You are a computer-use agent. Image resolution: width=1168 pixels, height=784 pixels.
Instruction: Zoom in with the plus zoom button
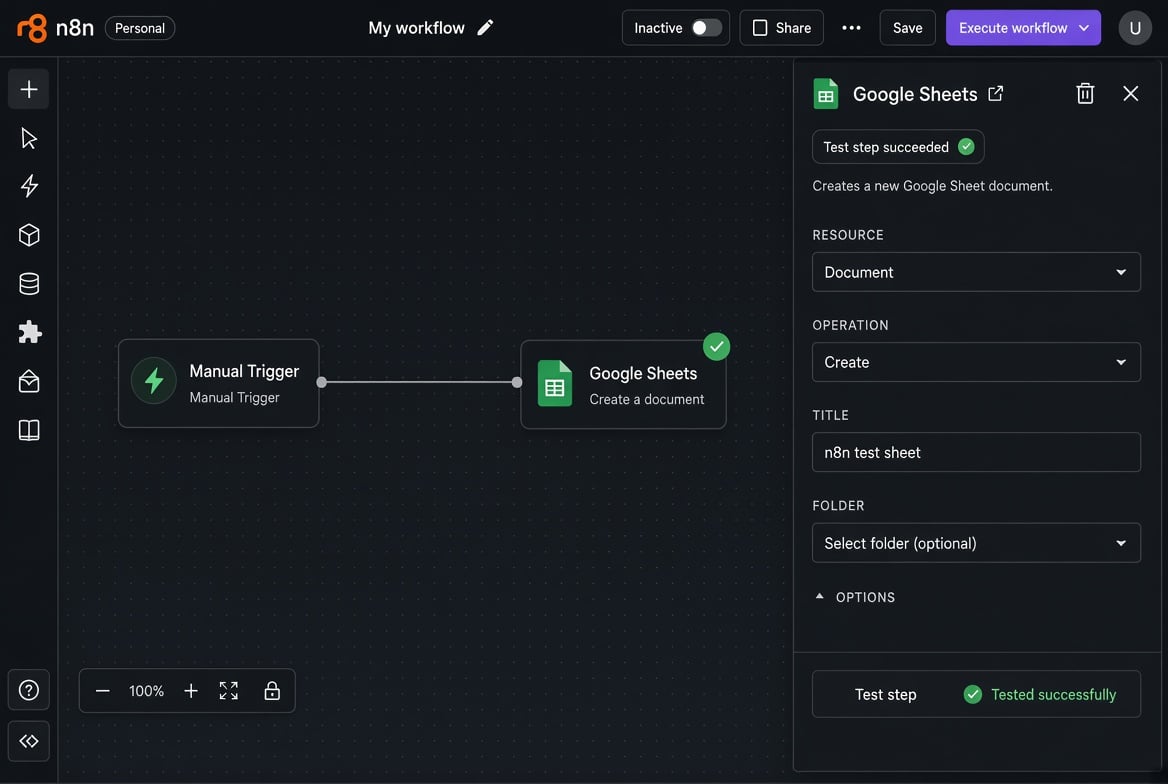click(x=191, y=691)
